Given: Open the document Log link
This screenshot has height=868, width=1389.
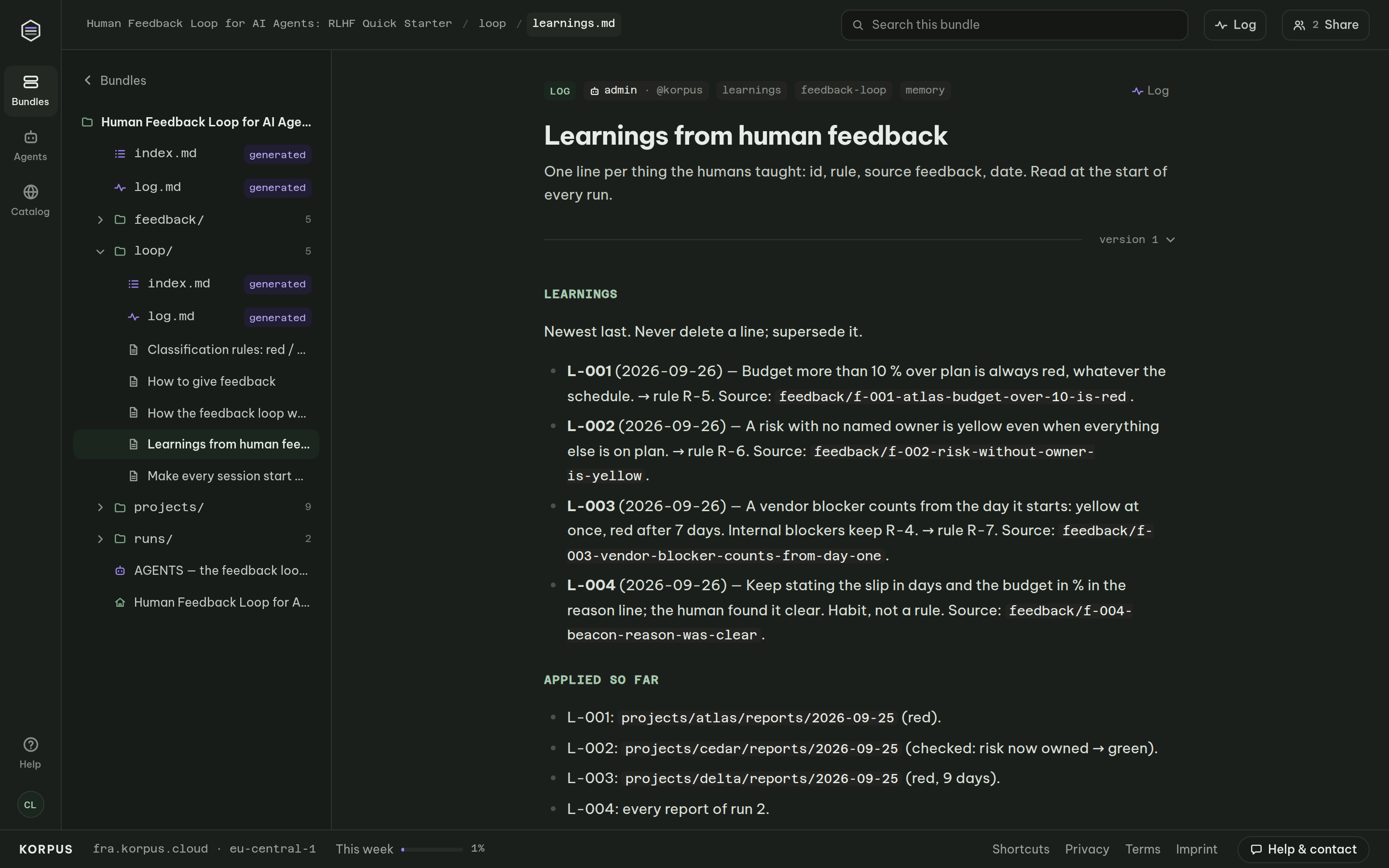Looking at the screenshot, I should pyautogui.click(x=1150, y=91).
